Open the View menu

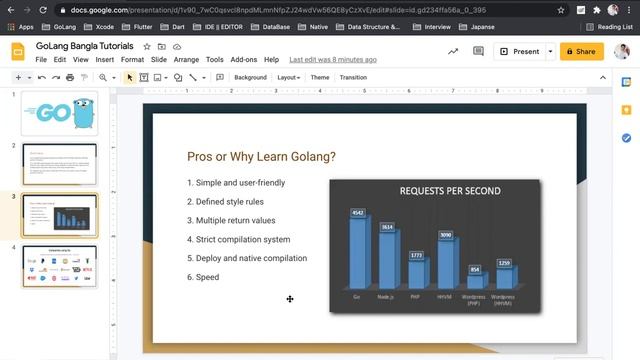pyautogui.click(x=81, y=60)
